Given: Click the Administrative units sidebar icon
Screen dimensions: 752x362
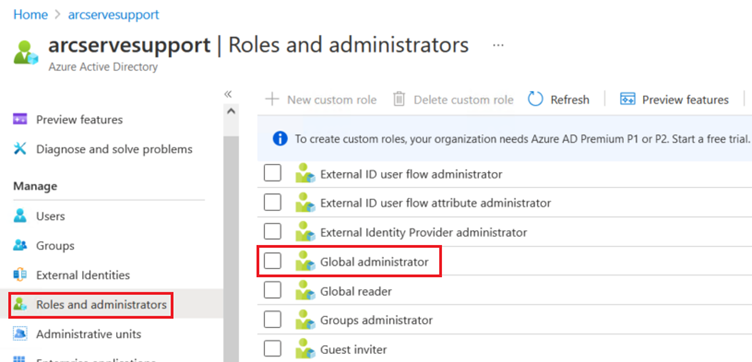Looking at the screenshot, I should click(x=20, y=334).
